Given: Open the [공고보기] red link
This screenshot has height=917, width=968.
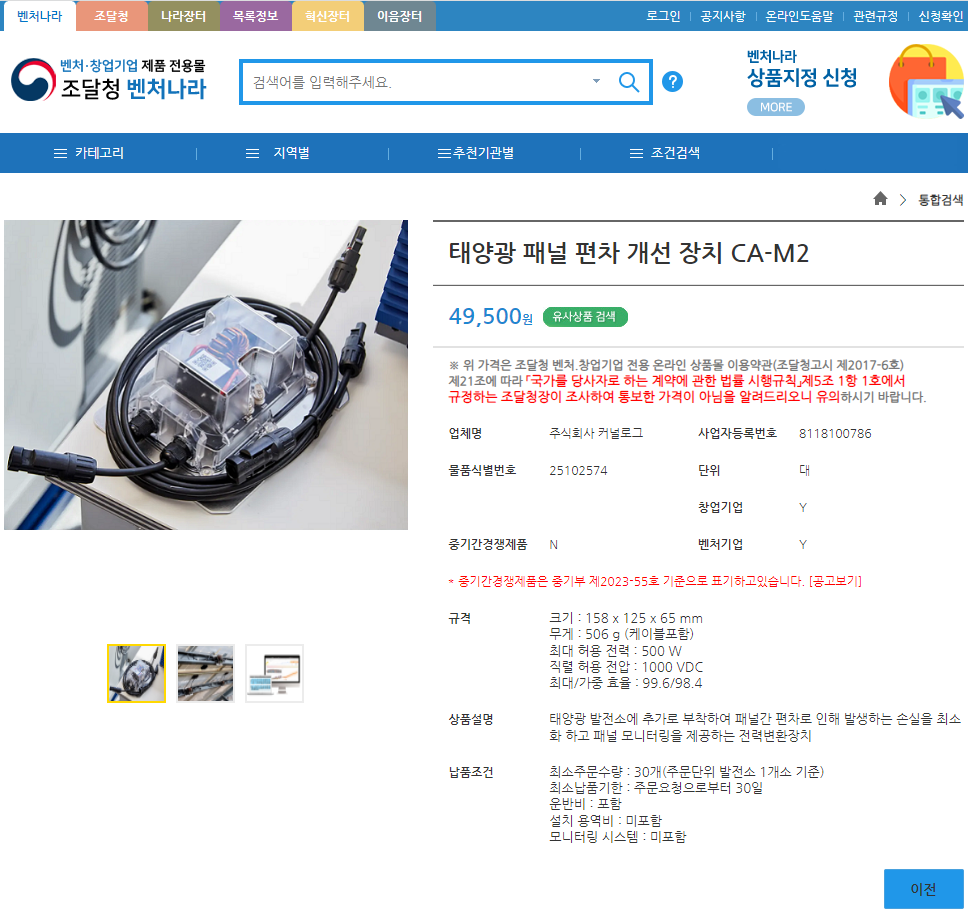Looking at the screenshot, I should click(835, 581).
